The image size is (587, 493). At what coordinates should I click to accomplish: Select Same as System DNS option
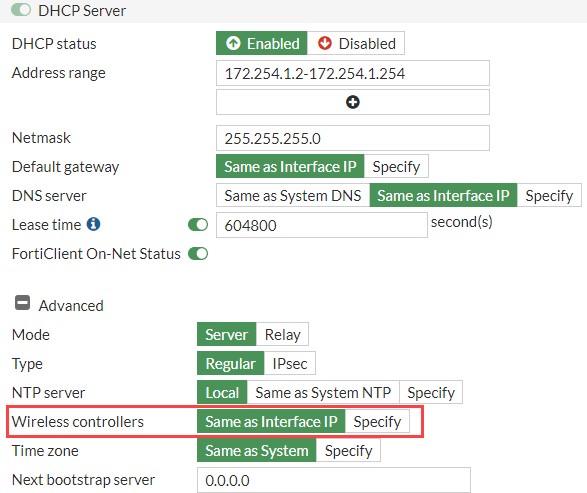[x=293, y=195]
